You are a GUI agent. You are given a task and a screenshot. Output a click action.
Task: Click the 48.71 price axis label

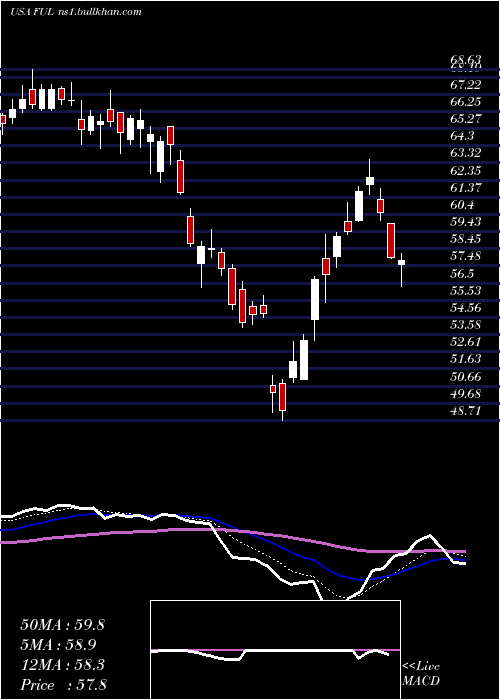(x=466, y=410)
